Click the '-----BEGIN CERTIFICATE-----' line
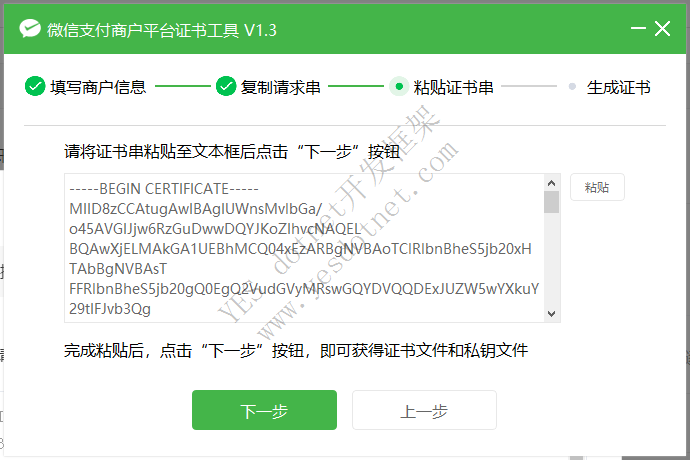This screenshot has height=460, width=690. pos(164,189)
